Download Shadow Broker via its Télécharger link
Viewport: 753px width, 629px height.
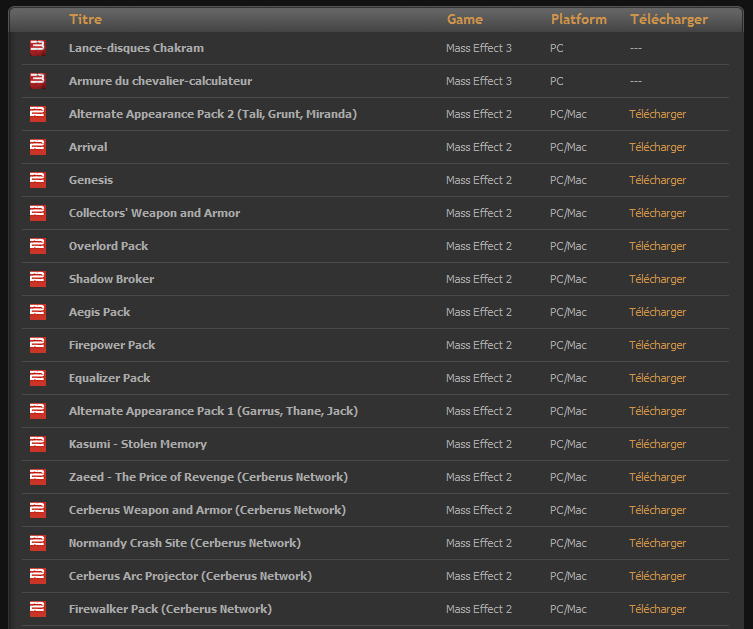(657, 279)
